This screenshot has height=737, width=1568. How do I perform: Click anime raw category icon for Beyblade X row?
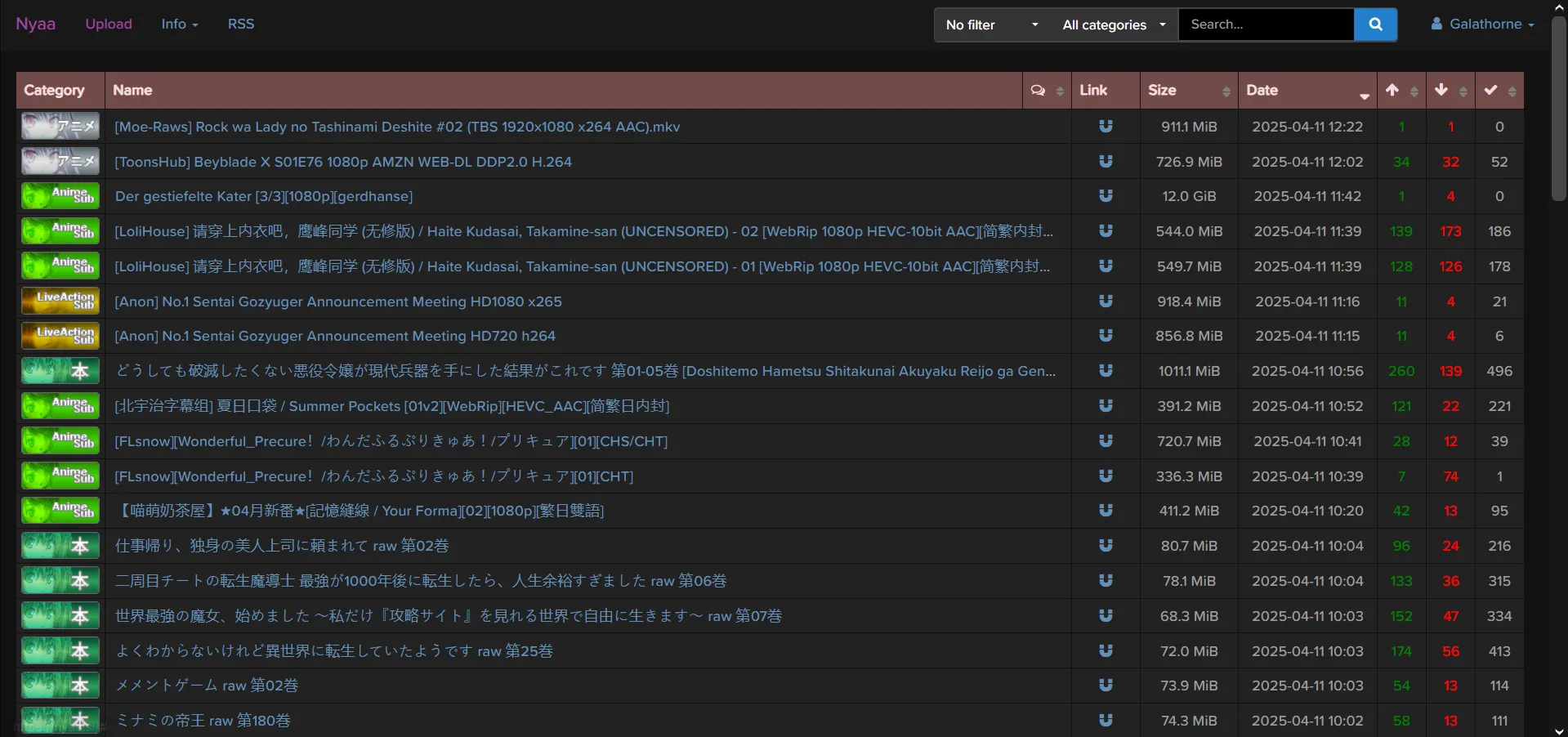(60, 161)
